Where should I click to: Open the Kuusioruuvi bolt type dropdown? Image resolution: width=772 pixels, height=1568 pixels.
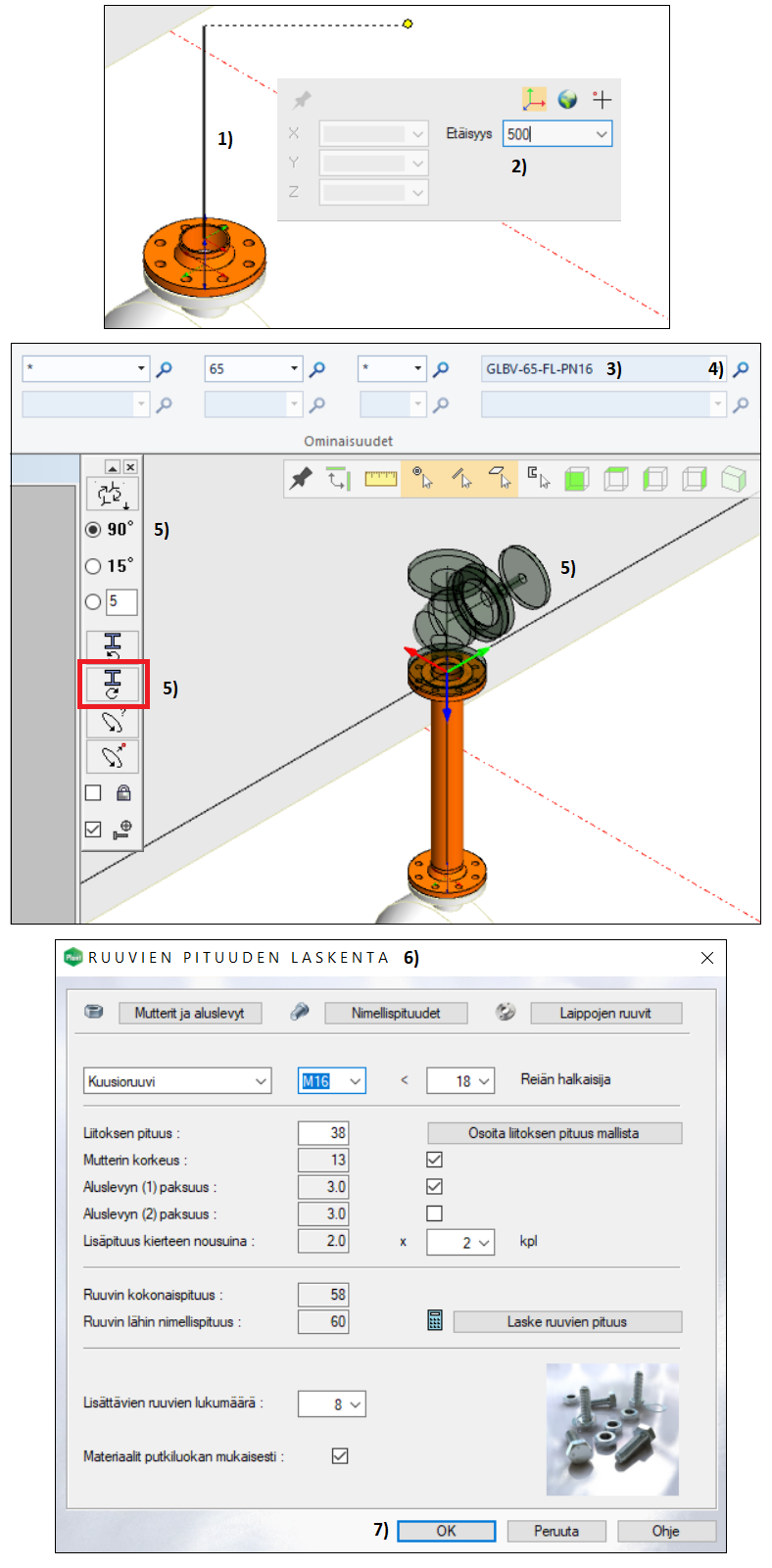pos(177,1081)
